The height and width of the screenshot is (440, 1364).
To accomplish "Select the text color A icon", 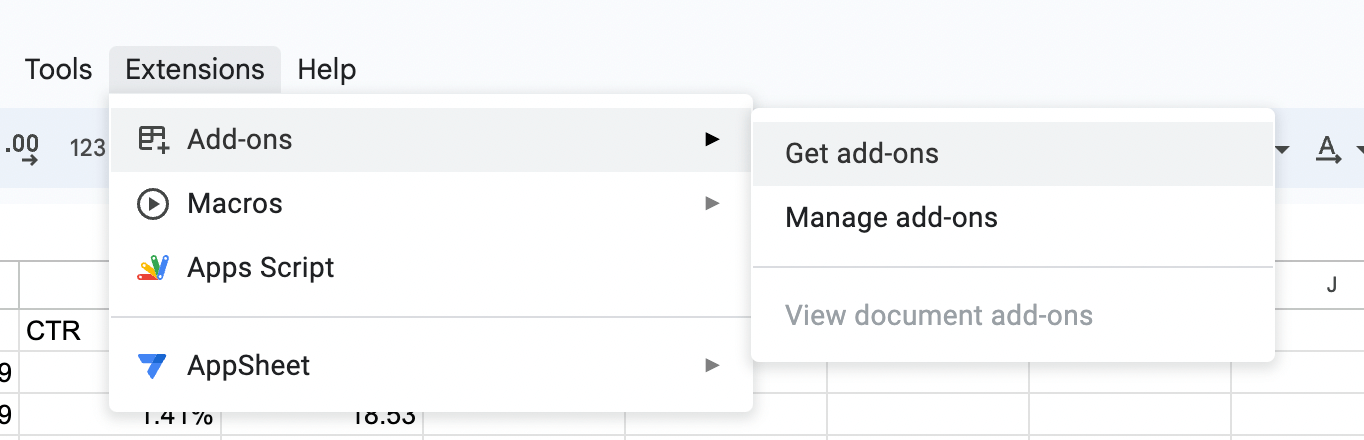I will pyautogui.click(x=1328, y=150).
